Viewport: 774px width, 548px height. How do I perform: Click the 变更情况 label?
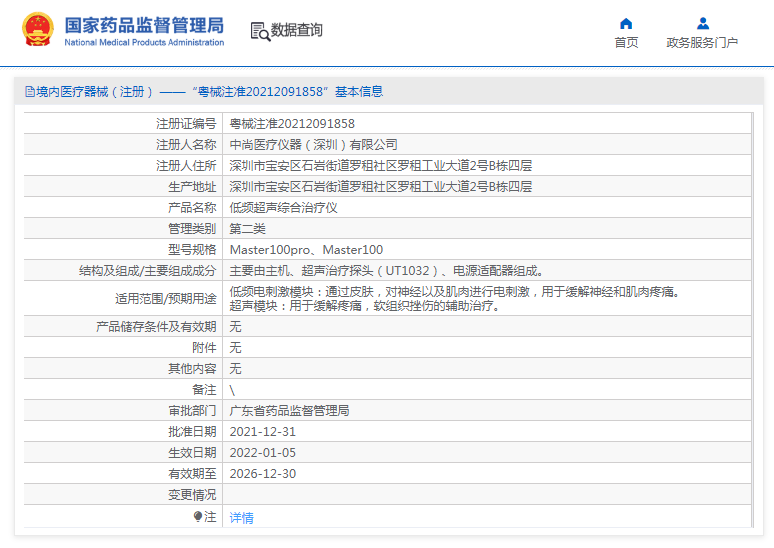192,495
